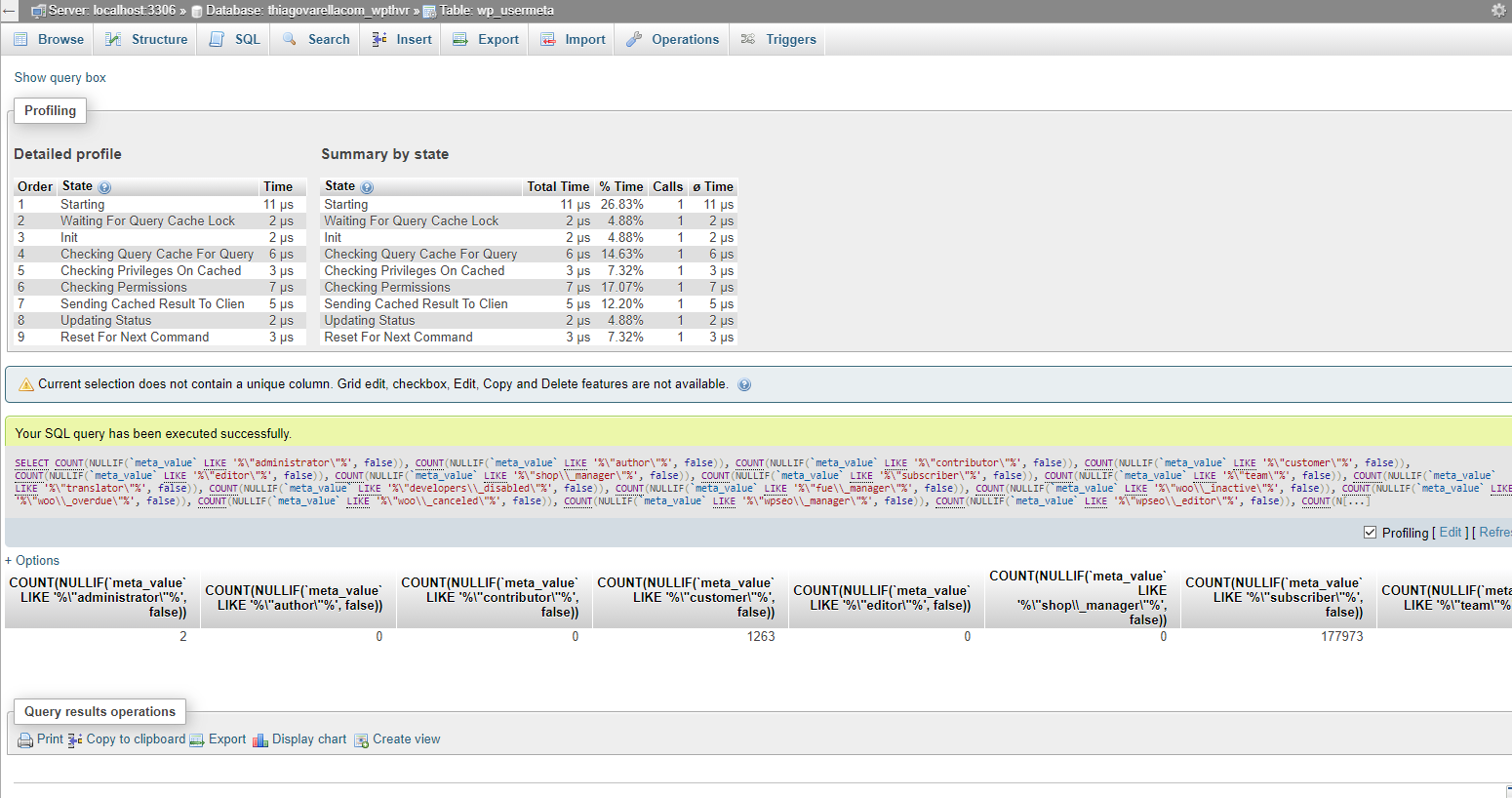The height and width of the screenshot is (798, 1512).
Task: Click the help icon after unique column warning
Action: point(744,384)
